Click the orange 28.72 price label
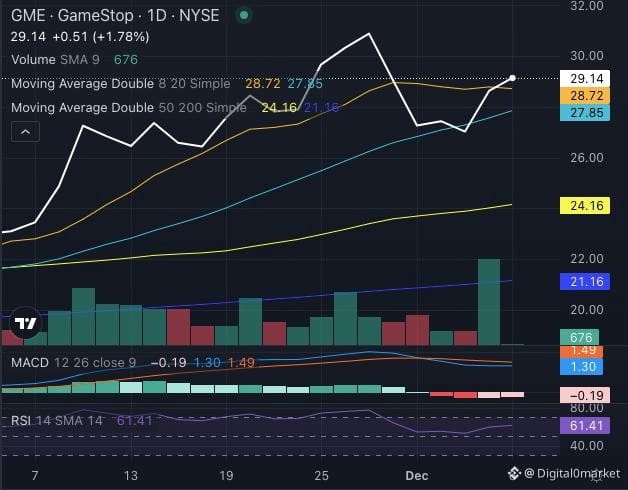Image resolution: width=628 pixels, height=490 pixels. [585, 96]
